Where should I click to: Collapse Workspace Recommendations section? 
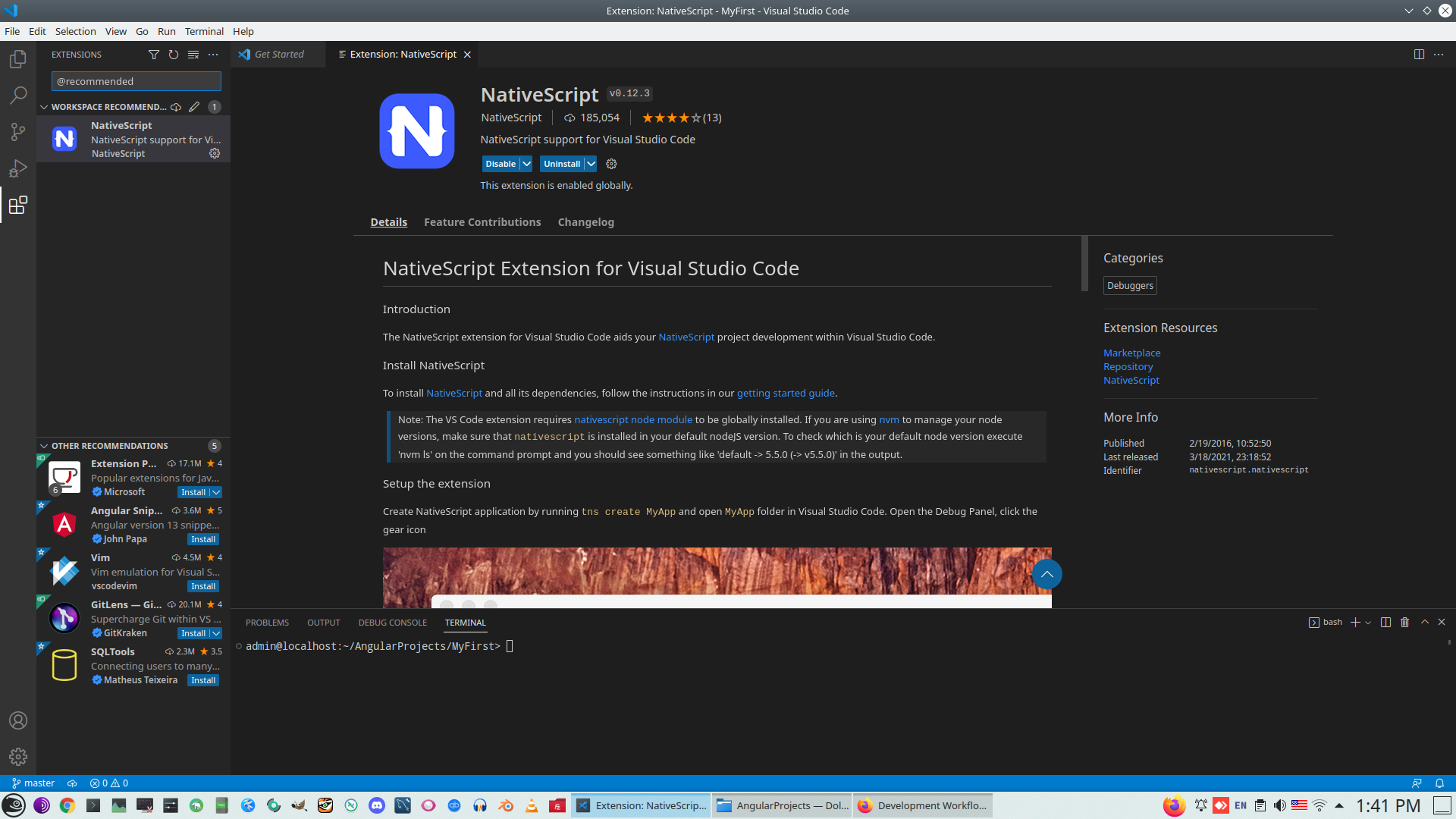44,107
